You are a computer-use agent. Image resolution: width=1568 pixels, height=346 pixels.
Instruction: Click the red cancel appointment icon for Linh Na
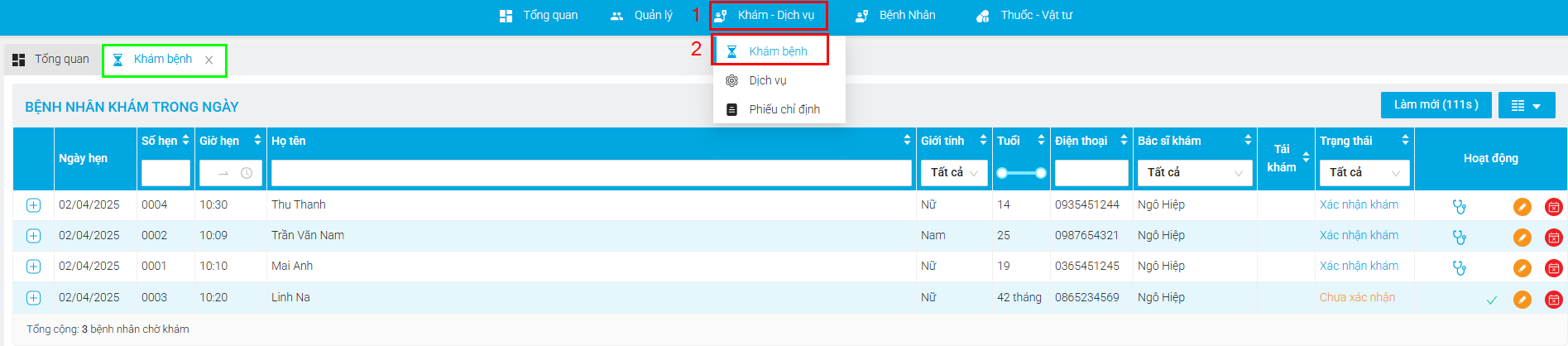(1553, 299)
